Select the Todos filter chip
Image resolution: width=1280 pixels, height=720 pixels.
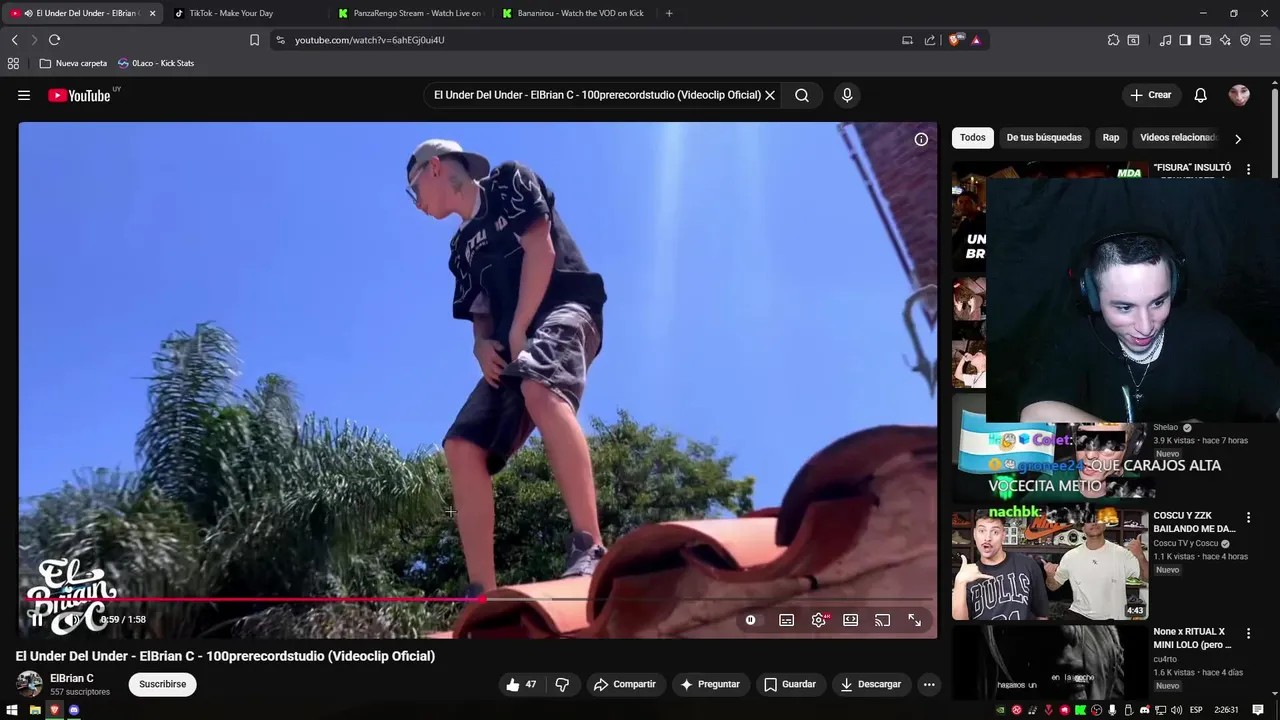pos(972,138)
